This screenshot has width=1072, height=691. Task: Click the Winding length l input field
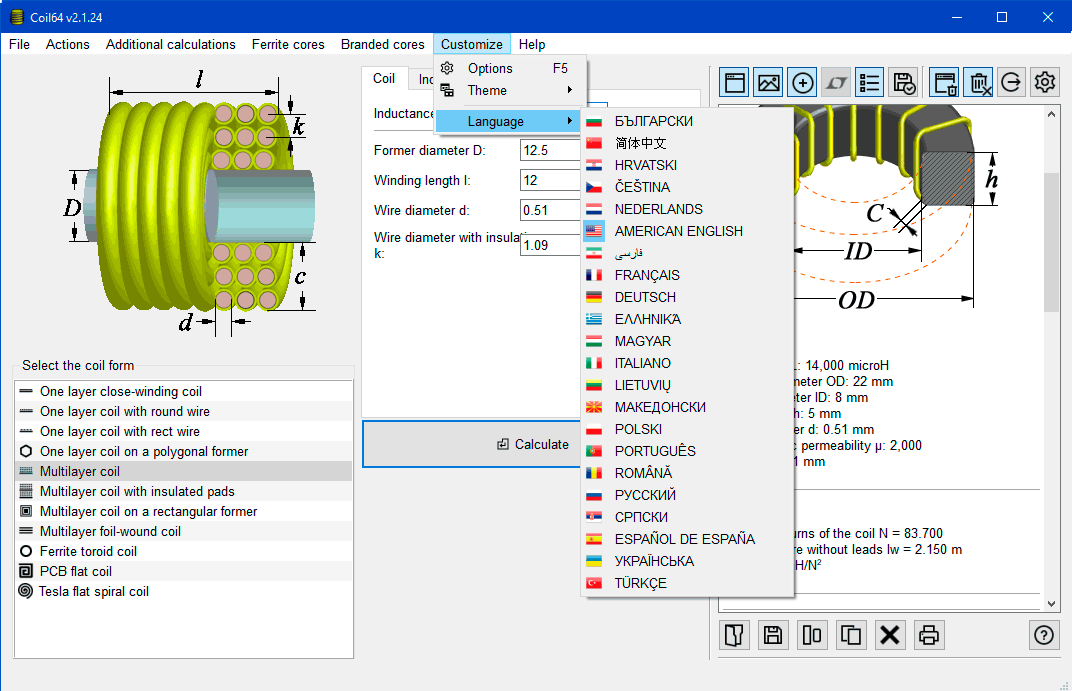[550, 180]
